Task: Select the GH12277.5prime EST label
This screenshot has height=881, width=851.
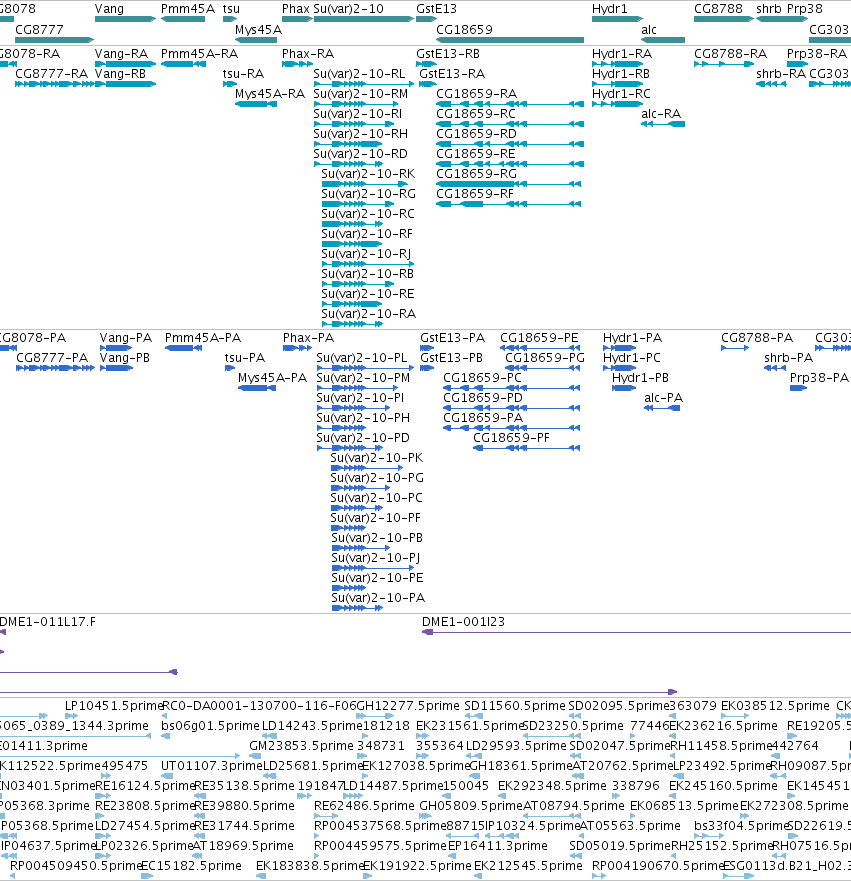Action: (x=408, y=706)
